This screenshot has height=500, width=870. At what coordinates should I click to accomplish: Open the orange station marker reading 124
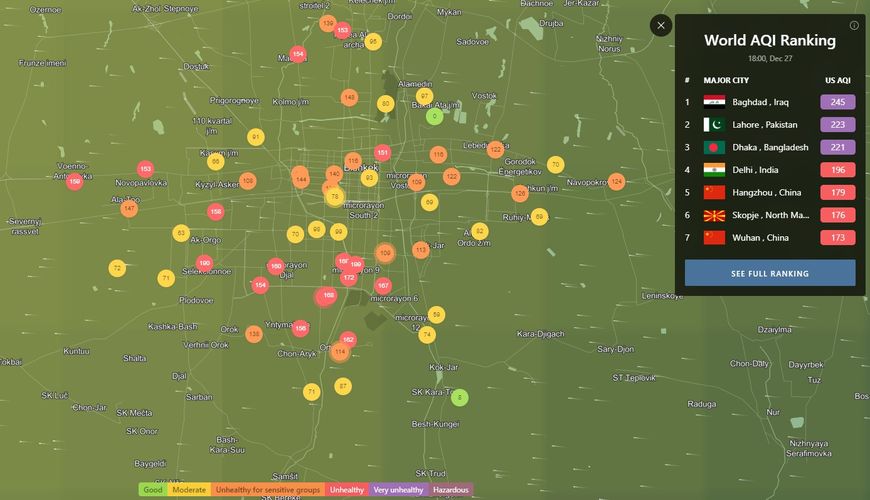pos(616,181)
